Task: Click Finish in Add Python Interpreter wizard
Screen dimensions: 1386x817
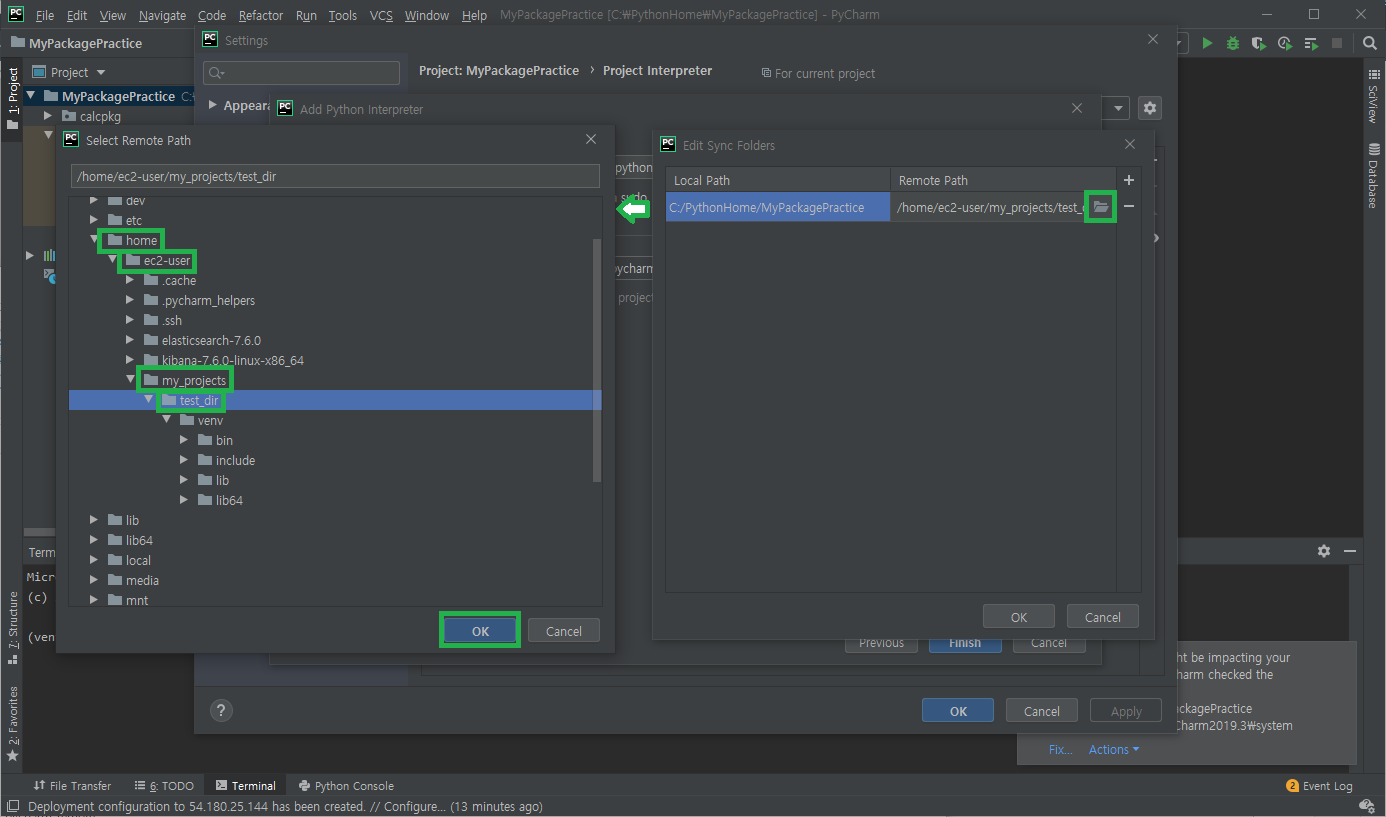Action: pos(965,643)
